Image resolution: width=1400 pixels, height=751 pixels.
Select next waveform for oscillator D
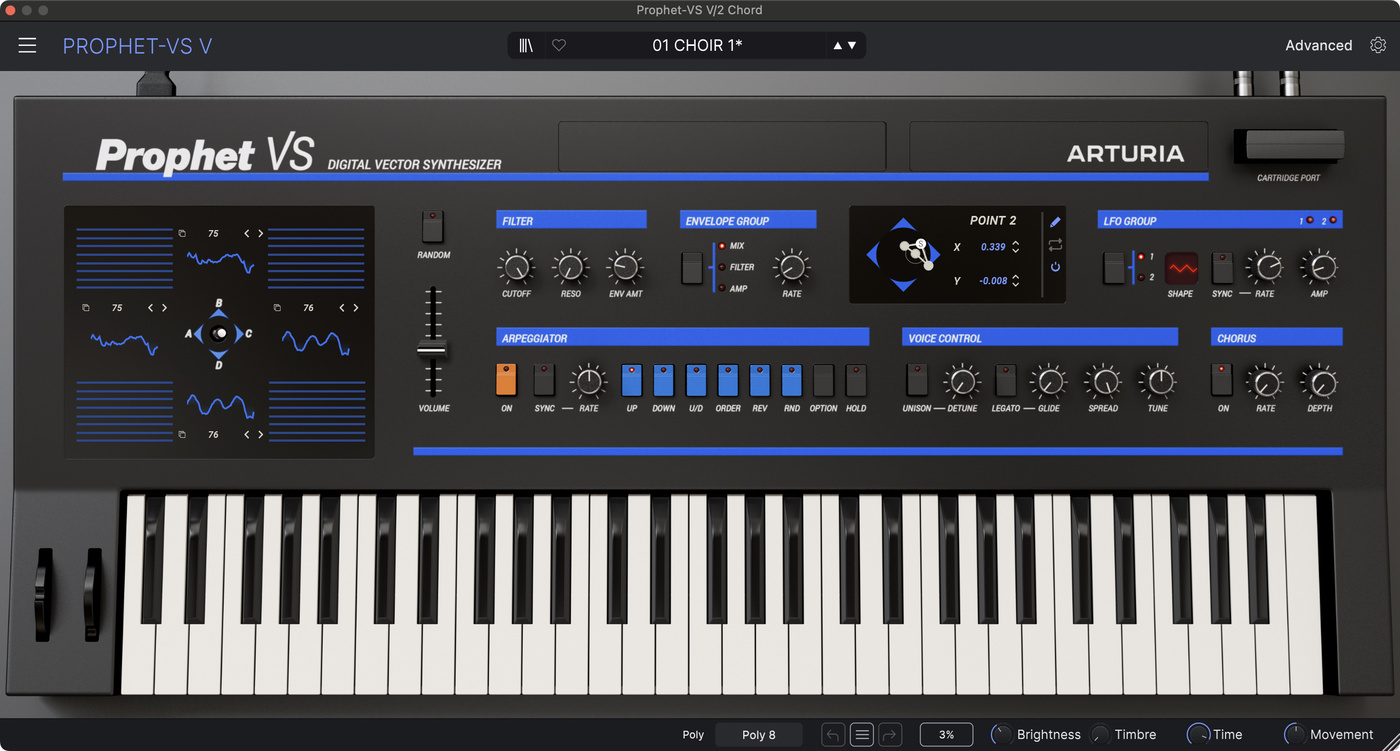(x=261, y=435)
